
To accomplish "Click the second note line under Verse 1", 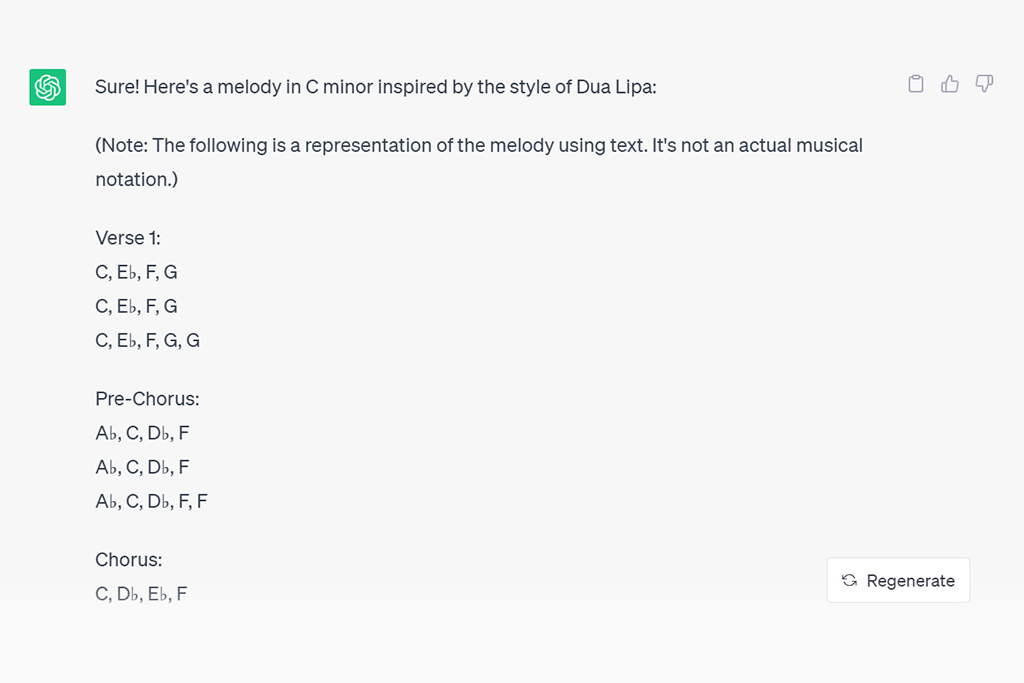I will pyautogui.click(x=136, y=306).
